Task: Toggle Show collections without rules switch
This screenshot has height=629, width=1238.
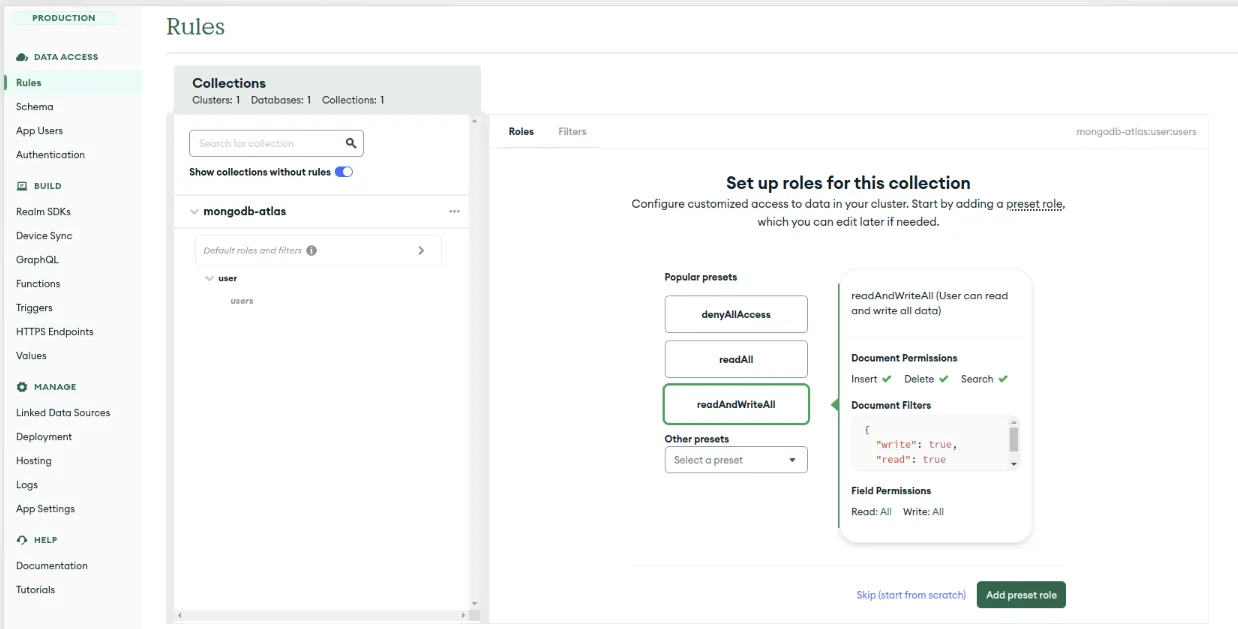Action: point(343,172)
